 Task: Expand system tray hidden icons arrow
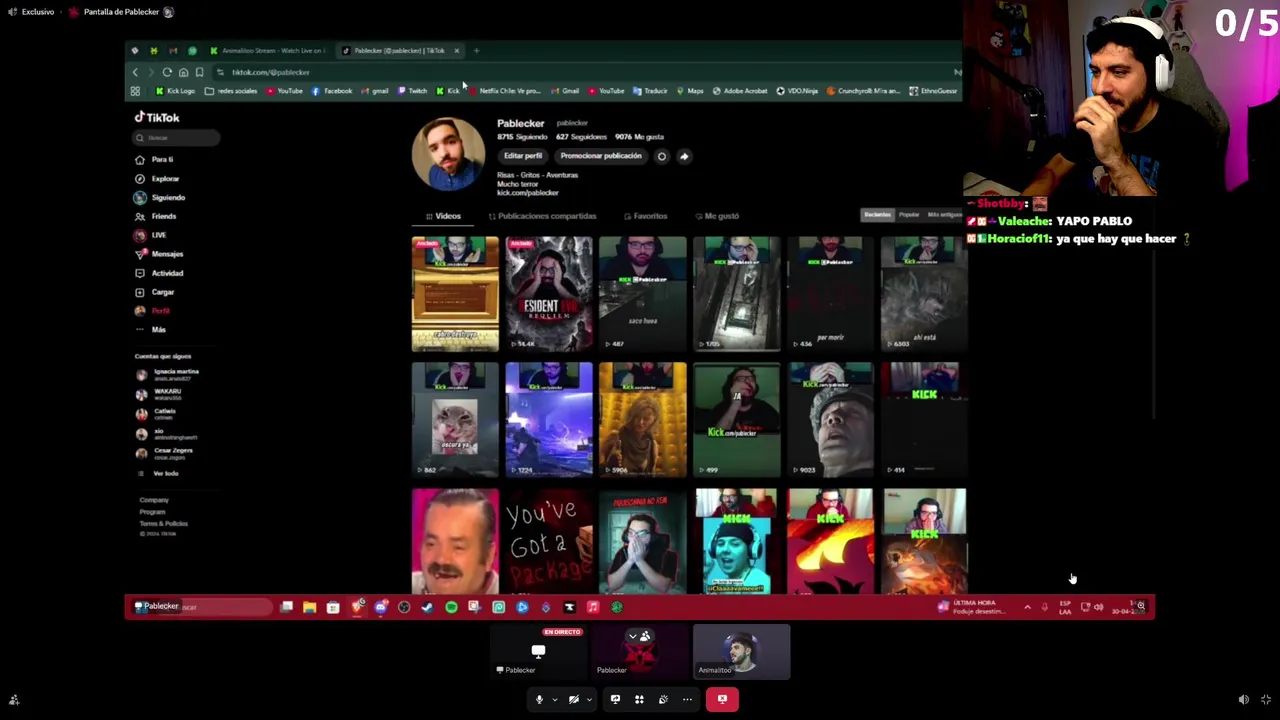tap(1027, 607)
